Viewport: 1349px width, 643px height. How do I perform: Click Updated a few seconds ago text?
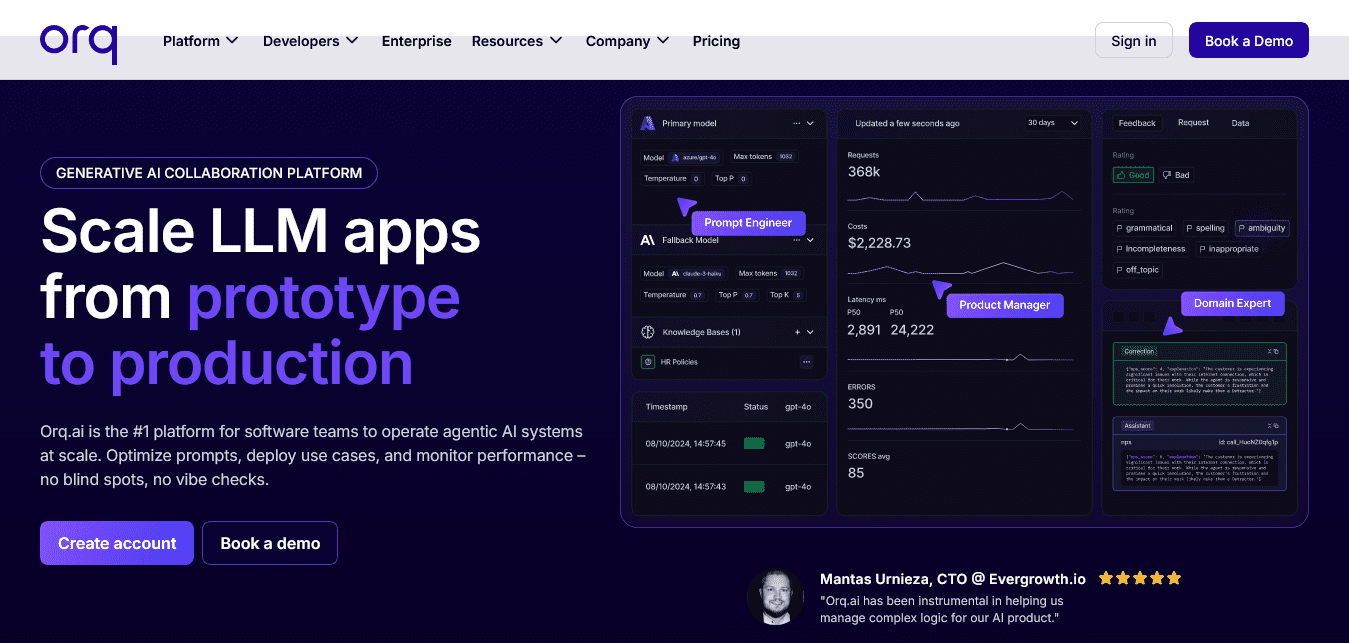pos(907,123)
